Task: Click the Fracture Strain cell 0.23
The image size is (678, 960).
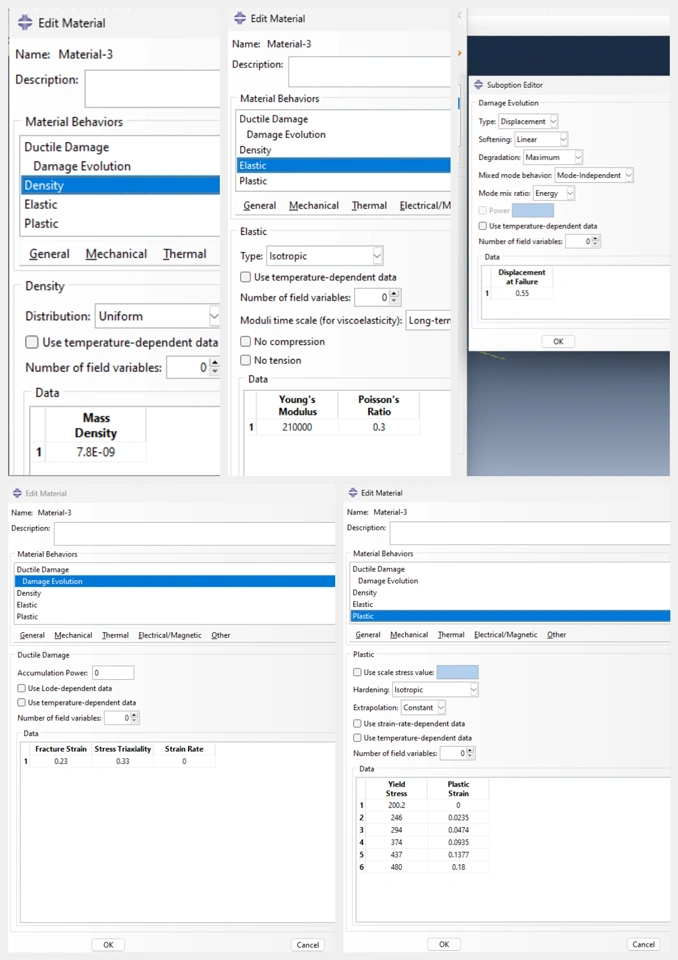Action: click(61, 762)
